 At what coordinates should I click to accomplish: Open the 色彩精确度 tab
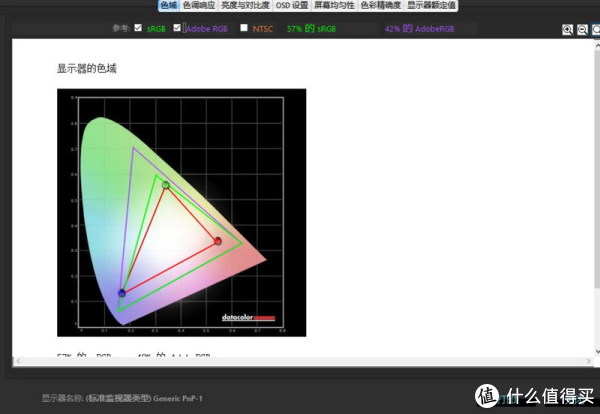(x=381, y=5)
